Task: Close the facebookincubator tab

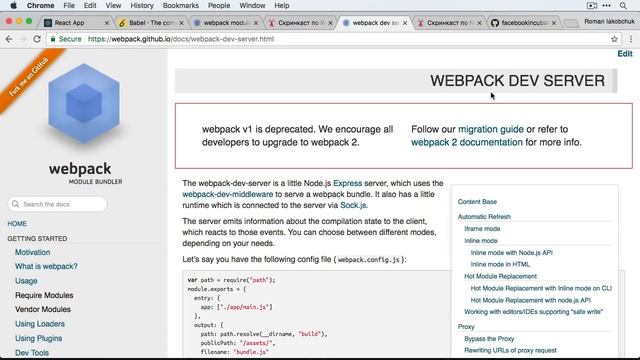Action: pos(554,23)
